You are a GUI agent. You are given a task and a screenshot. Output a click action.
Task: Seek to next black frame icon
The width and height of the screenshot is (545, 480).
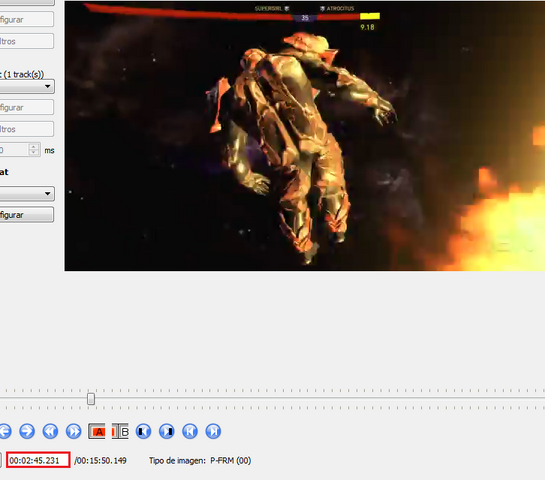pyautogui.click(x=166, y=431)
